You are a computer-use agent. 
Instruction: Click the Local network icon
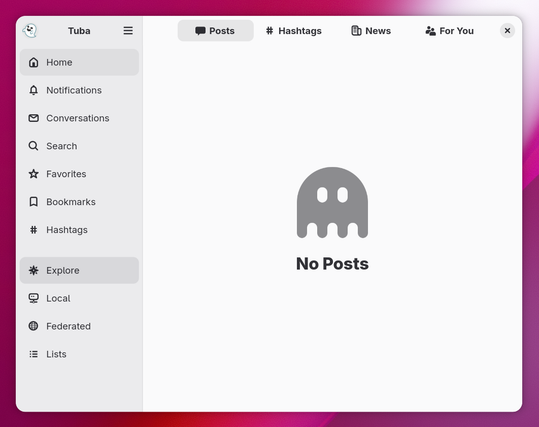[x=33, y=298]
